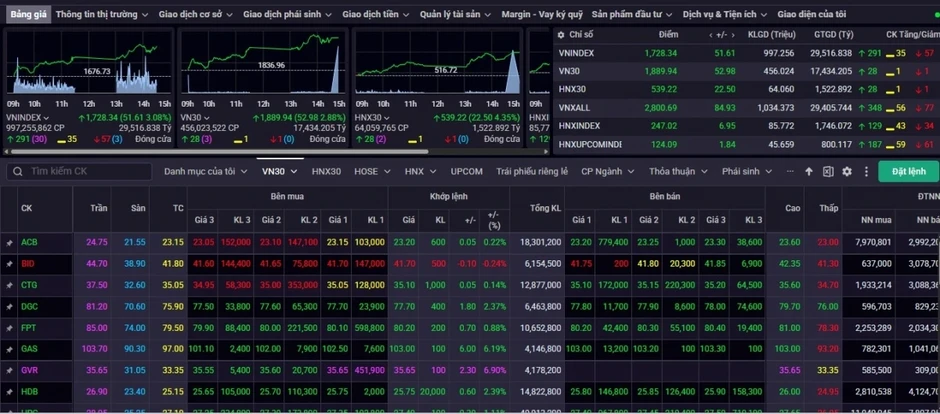Toggle the pin icon for BID
This screenshot has width=940, height=414.
[x=9, y=264]
